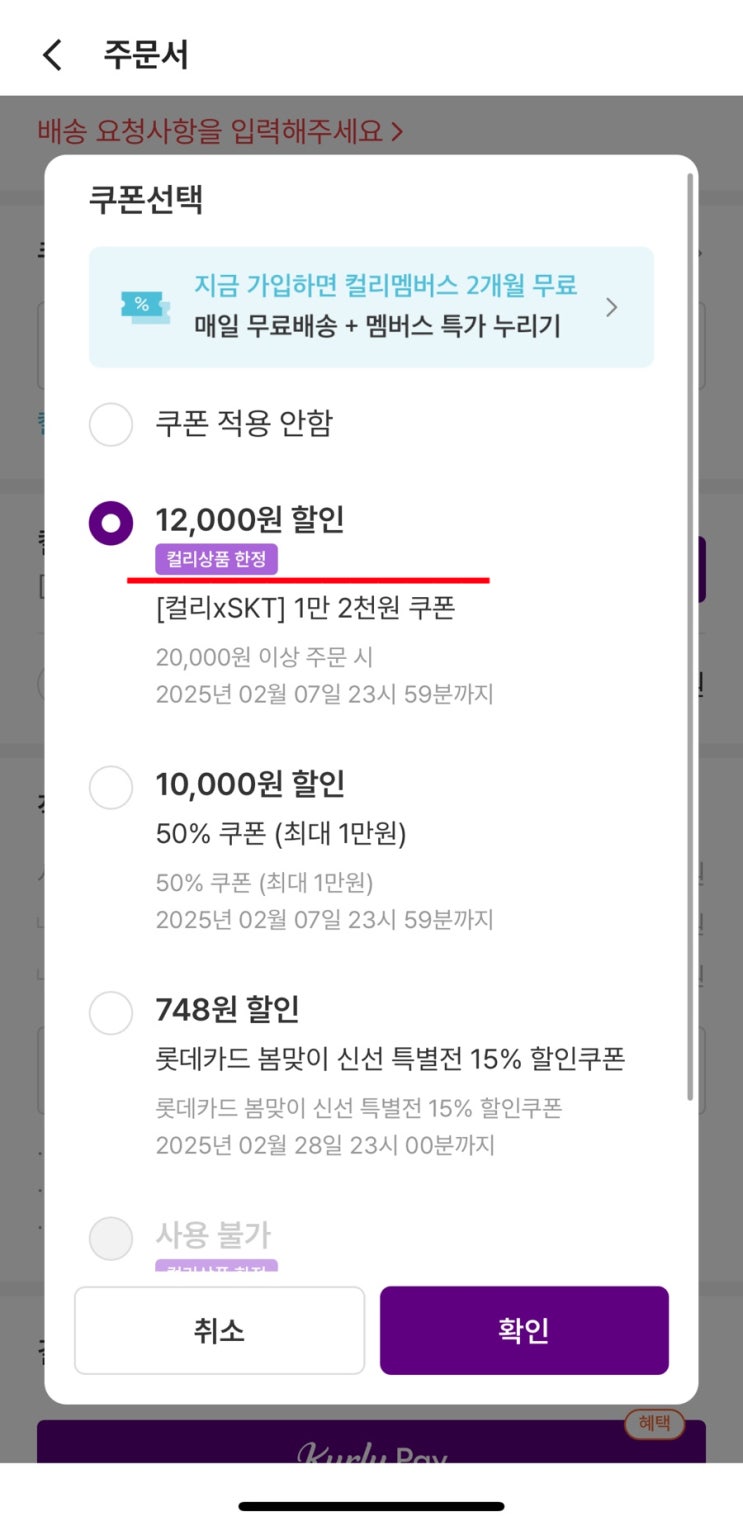Tap the Kurly Pay payment button
The width and height of the screenshot is (743, 1526).
click(371, 1448)
